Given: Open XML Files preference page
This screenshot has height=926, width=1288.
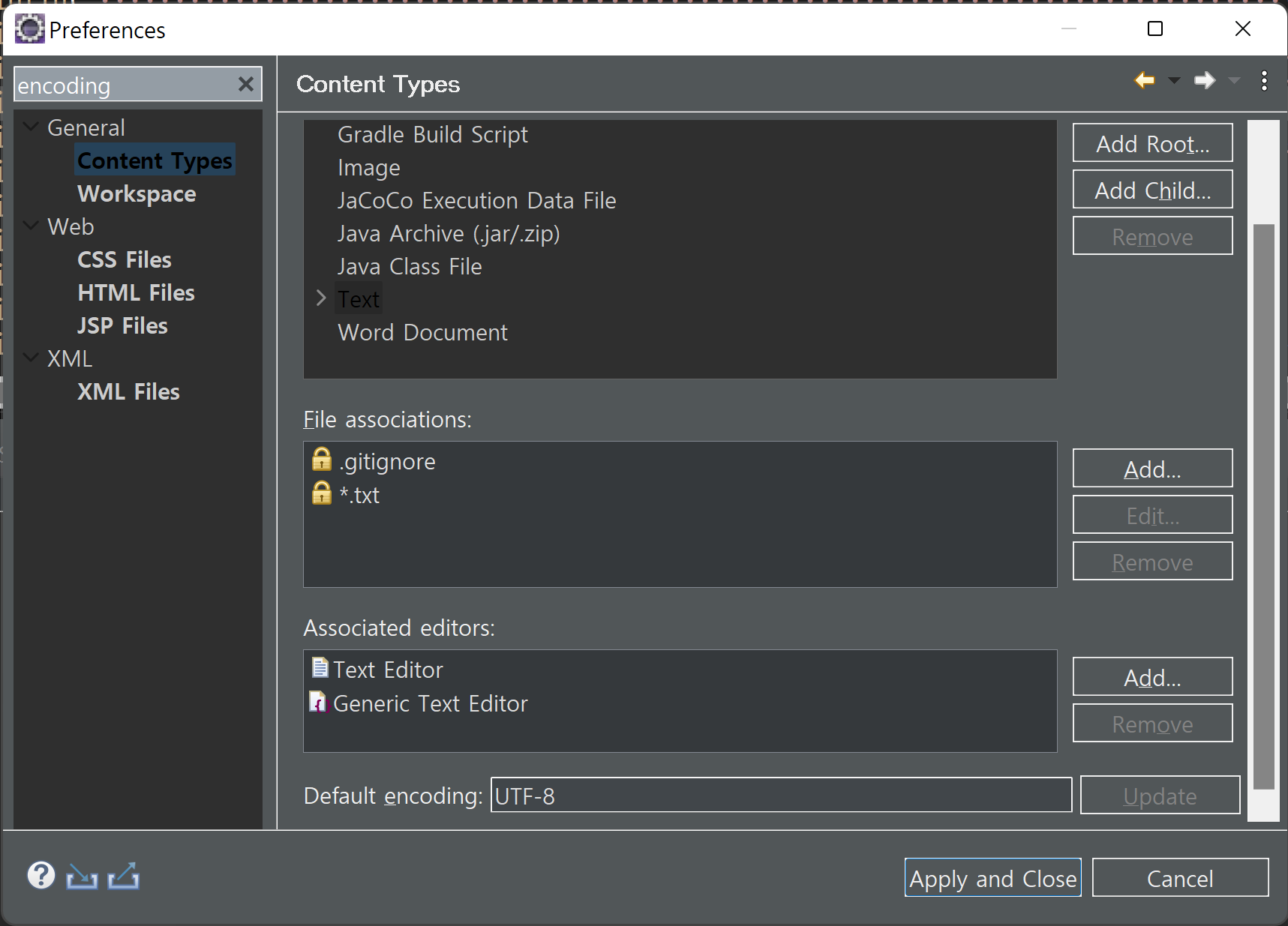Looking at the screenshot, I should (x=128, y=391).
